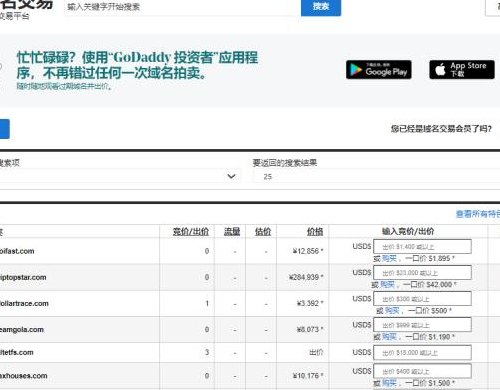The width and height of the screenshot is (500, 390).
Task: Click the price ¥3,392 cell
Action: [x=310, y=303]
